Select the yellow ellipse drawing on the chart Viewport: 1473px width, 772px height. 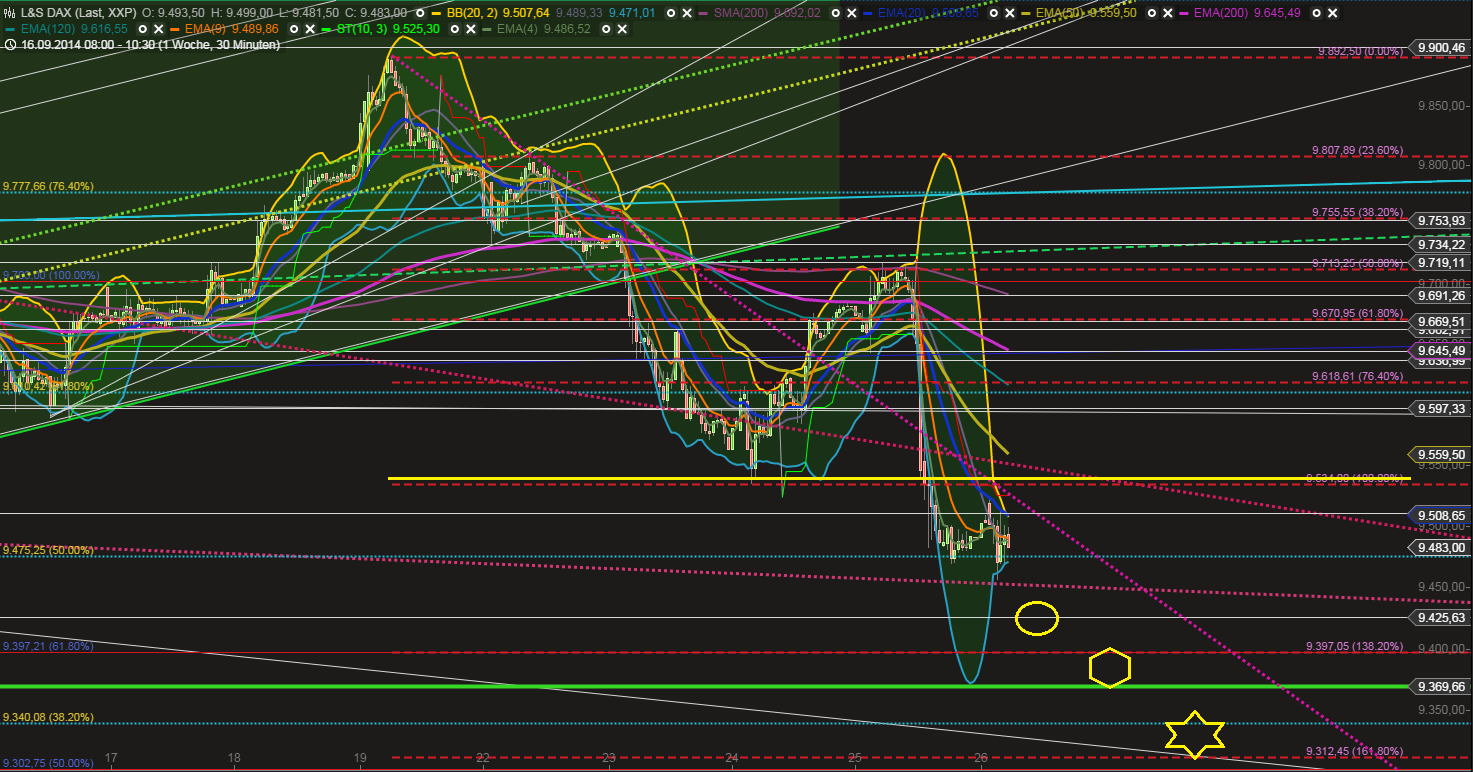(x=1037, y=618)
